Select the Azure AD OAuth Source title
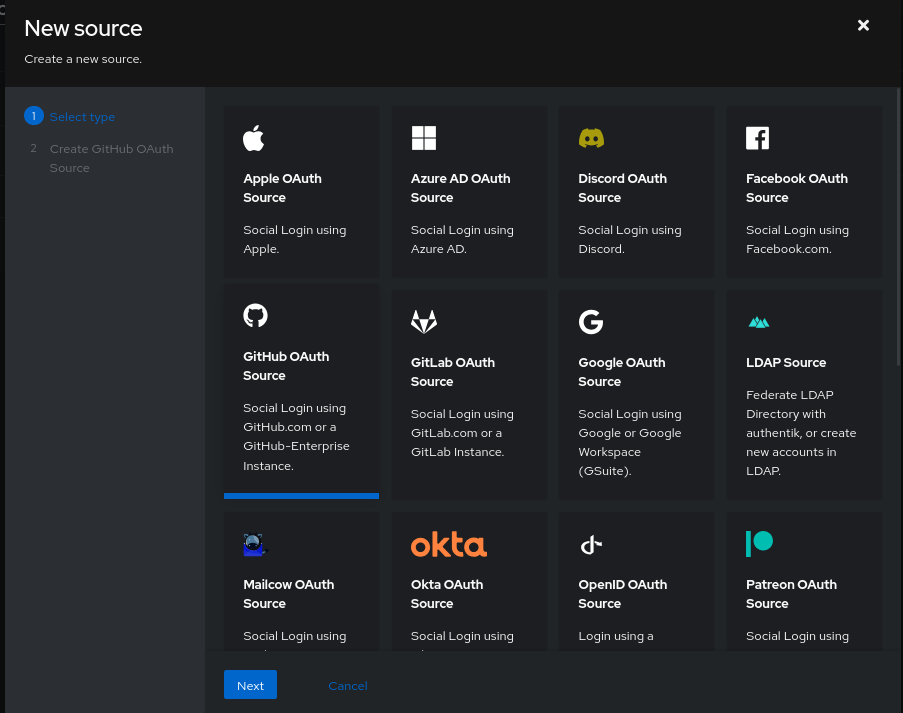The height and width of the screenshot is (713, 903). (x=460, y=188)
